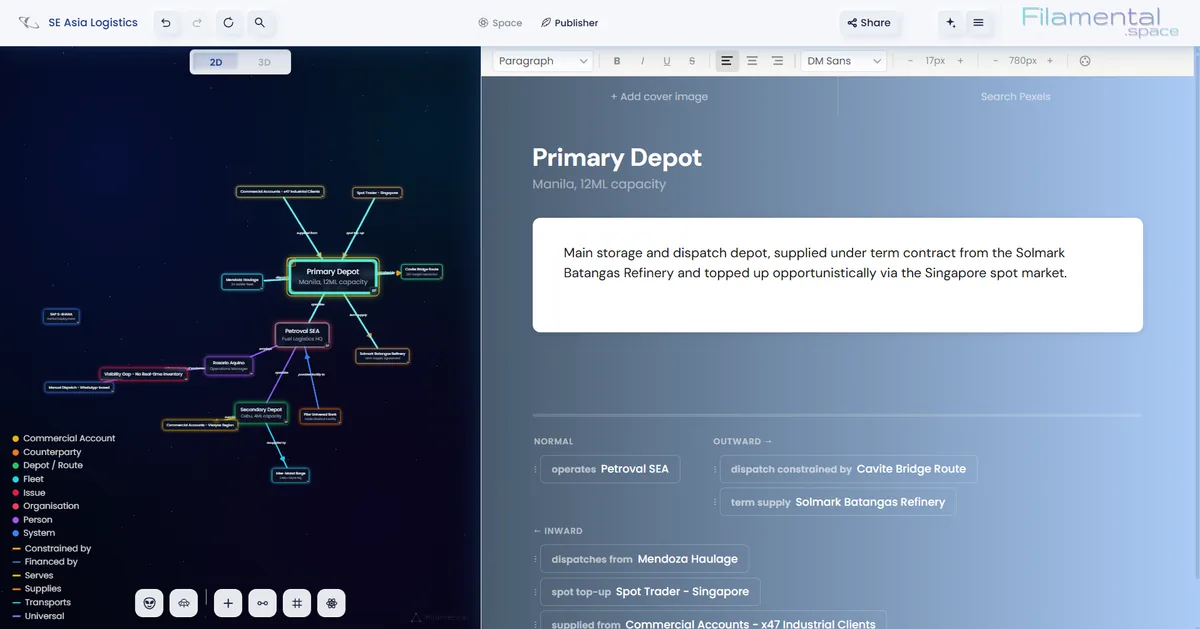
Task: Toggle the Transports edge legend entry
Action: (41, 602)
